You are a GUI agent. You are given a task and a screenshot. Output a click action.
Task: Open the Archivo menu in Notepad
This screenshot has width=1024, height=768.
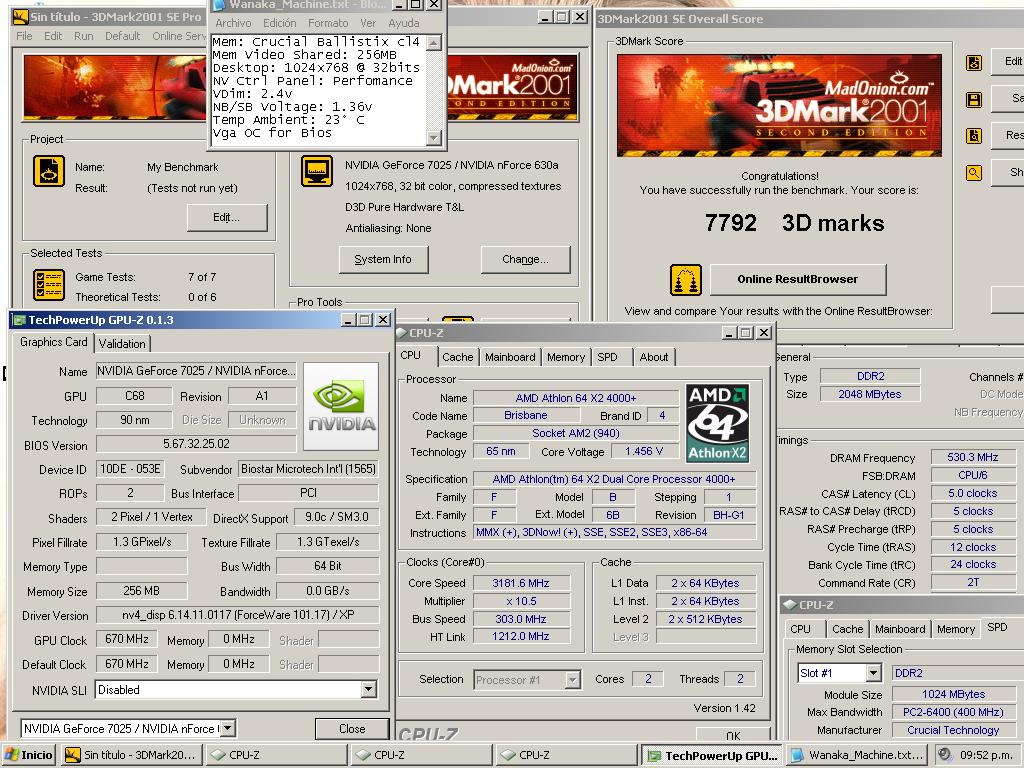click(x=233, y=23)
